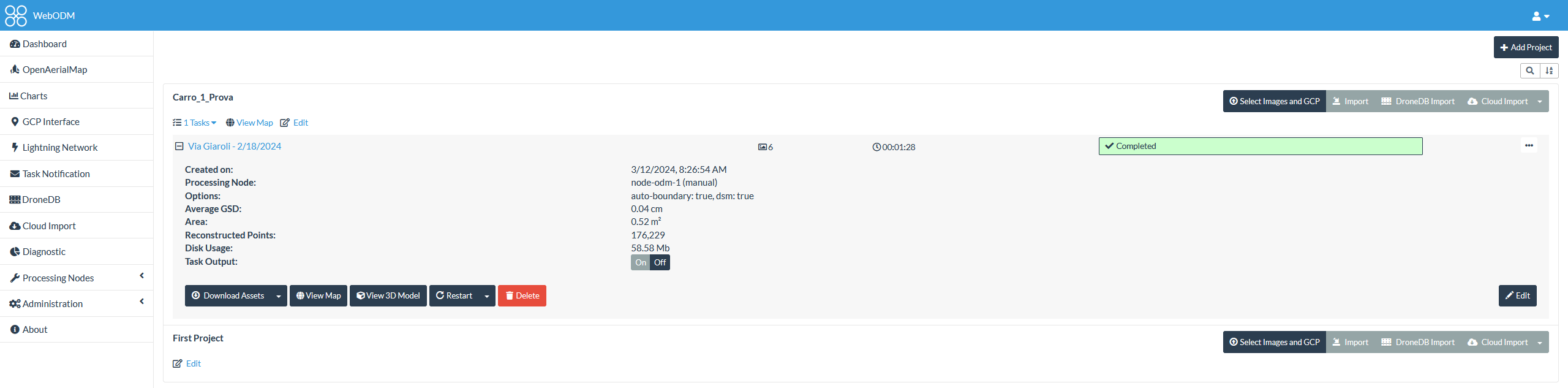Screen dimensions: 1568x388
Task: Click the green Completed progress bar
Action: click(x=1260, y=146)
